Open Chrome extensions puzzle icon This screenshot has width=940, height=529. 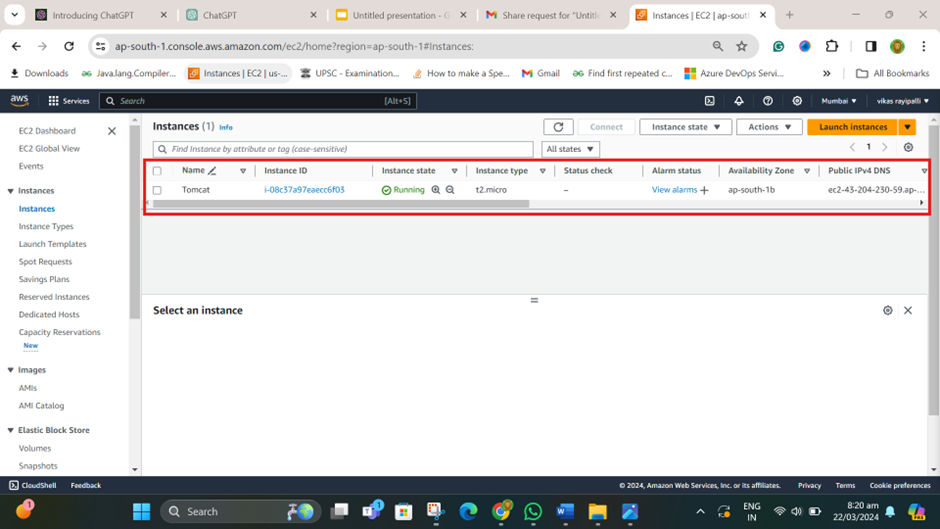(831, 46)
